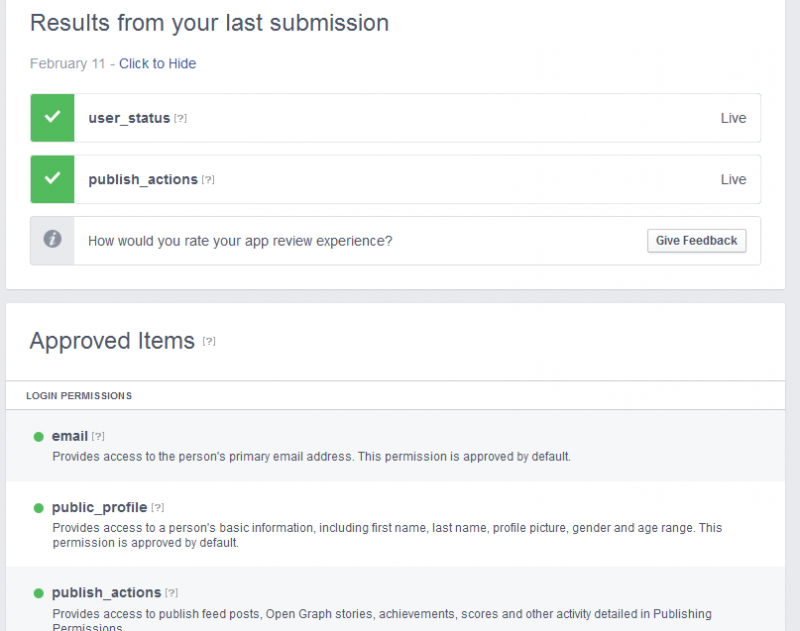Click the public_profile permission name
The width and height of the screenshot is (800, 631).
[99, 508]
